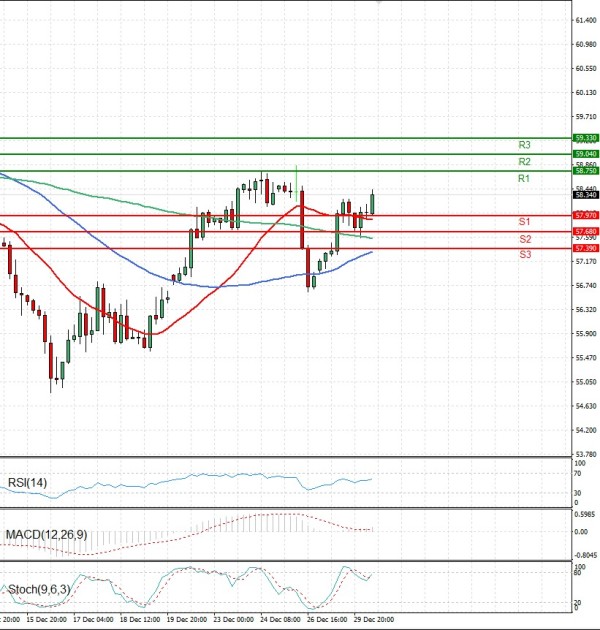
Task: Click the Stoch(9,6,3) indicator label
Action: click(x=38, y=589)
